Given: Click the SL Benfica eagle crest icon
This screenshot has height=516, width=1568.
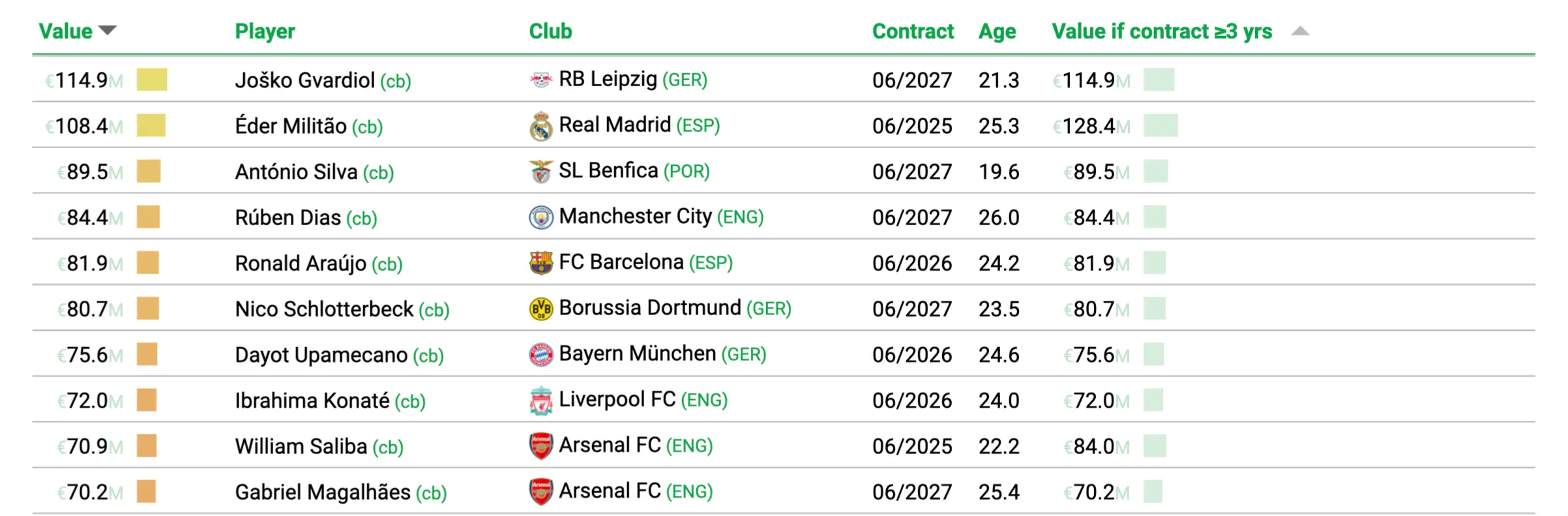Looking at the screenshot, I should [540, 172].
